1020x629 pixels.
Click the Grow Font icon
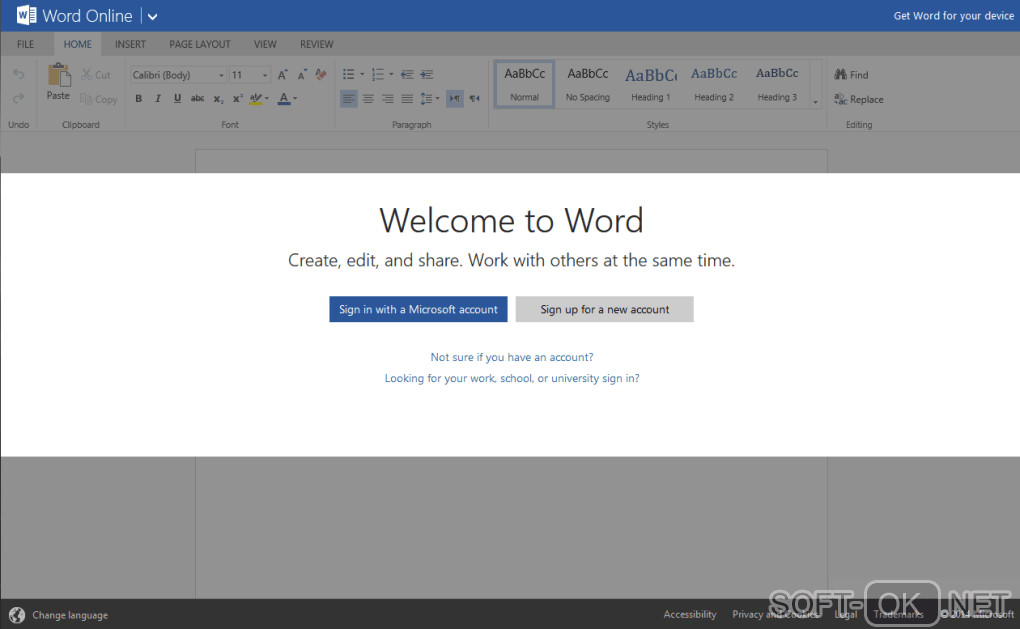(x=283, y=74)
